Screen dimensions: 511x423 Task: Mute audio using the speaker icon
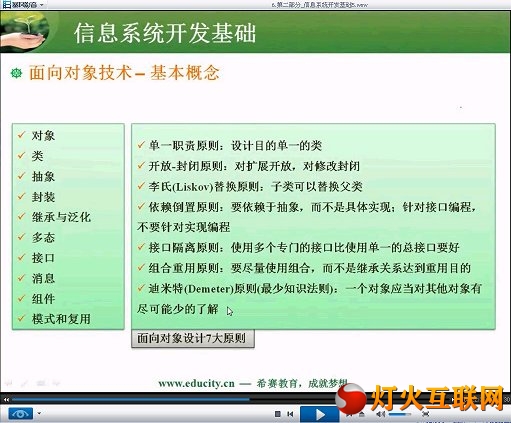[x=380, y=414]
